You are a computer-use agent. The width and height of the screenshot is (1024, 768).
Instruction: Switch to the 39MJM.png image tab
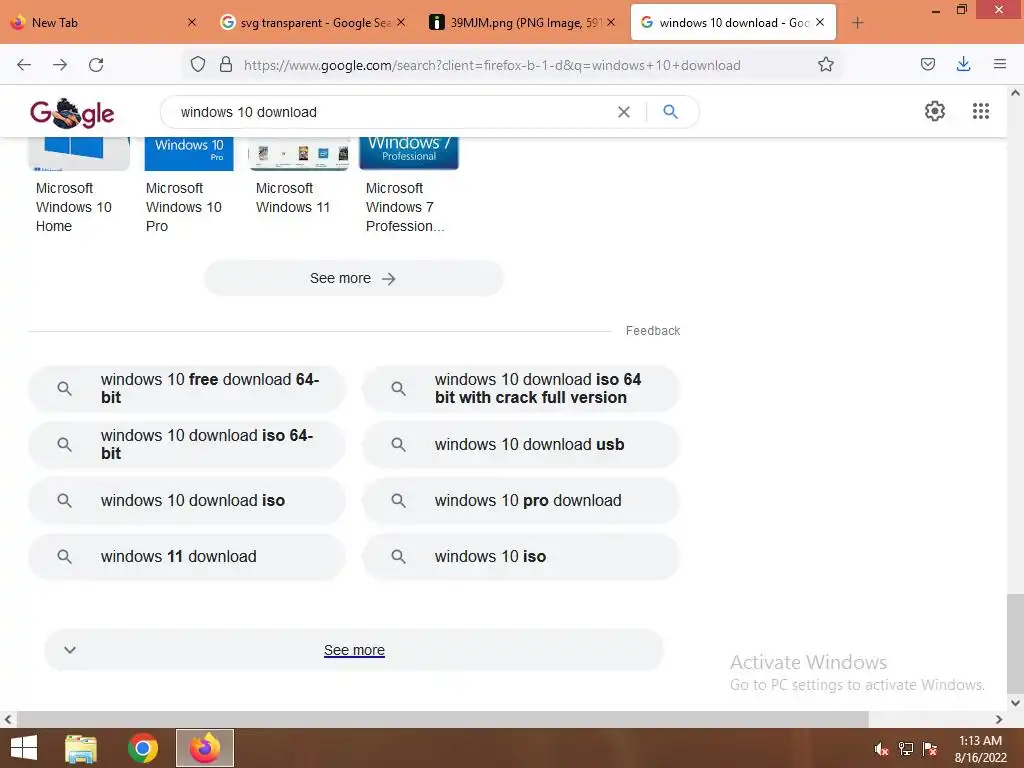[522, 22]
